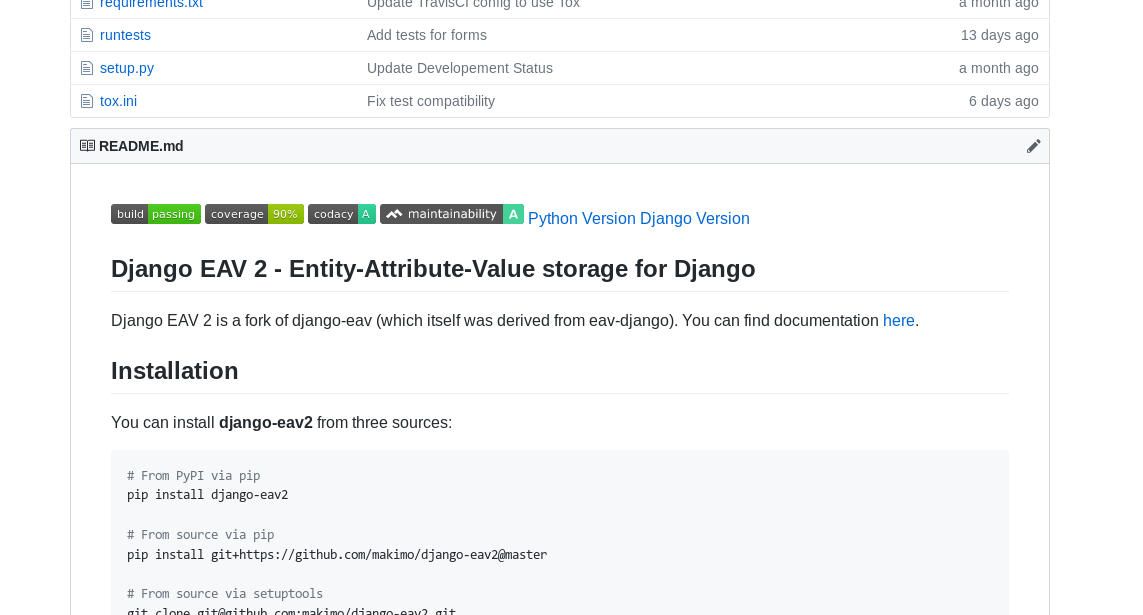Click '# From source via setuptools' comment
Image resolution: width=1143 pixels, height=615 pixels.
[x=225, y=593]
